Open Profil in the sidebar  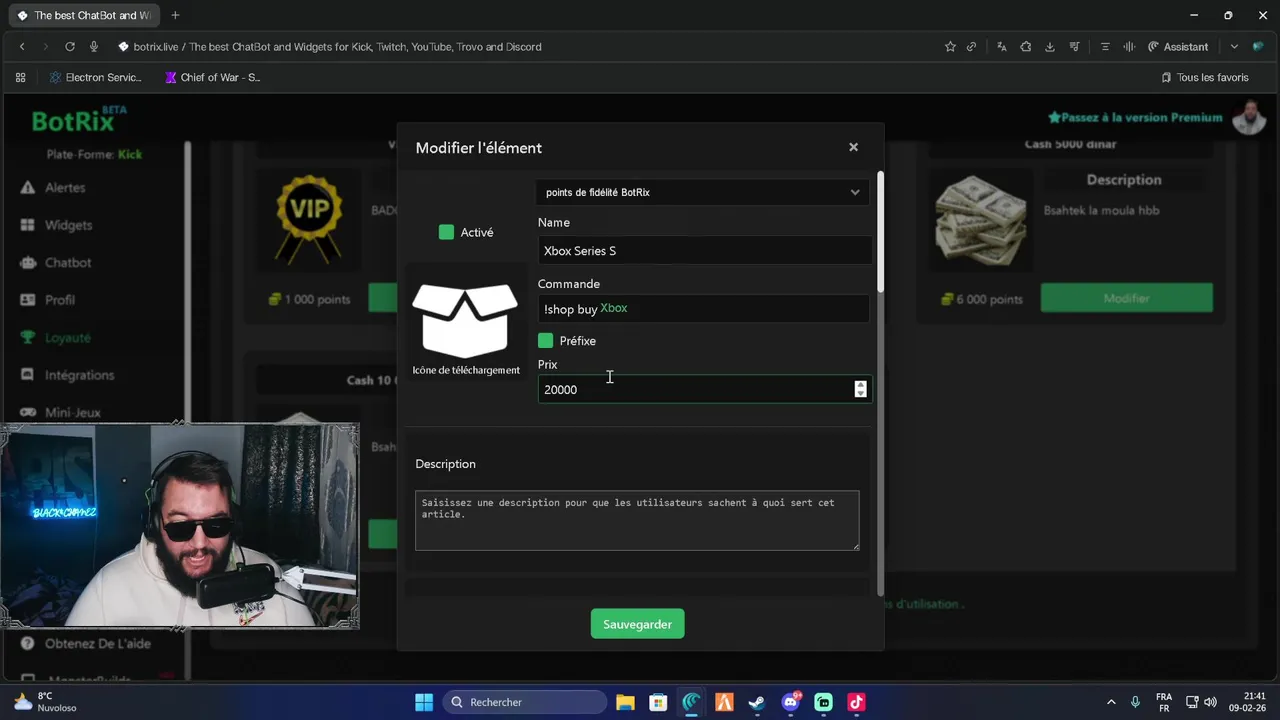[60, 300]
